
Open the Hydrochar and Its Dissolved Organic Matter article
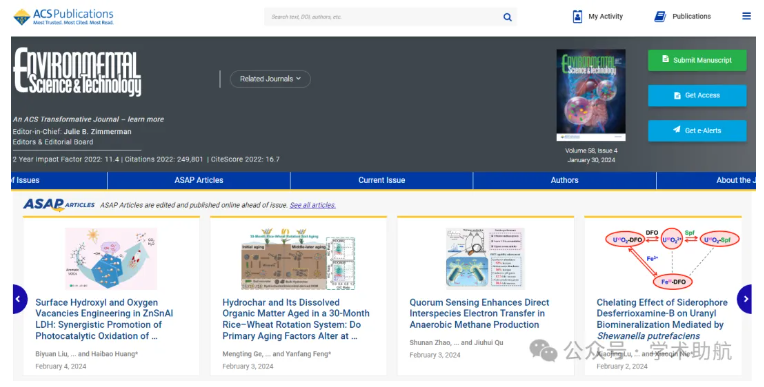tap(296, 319)
